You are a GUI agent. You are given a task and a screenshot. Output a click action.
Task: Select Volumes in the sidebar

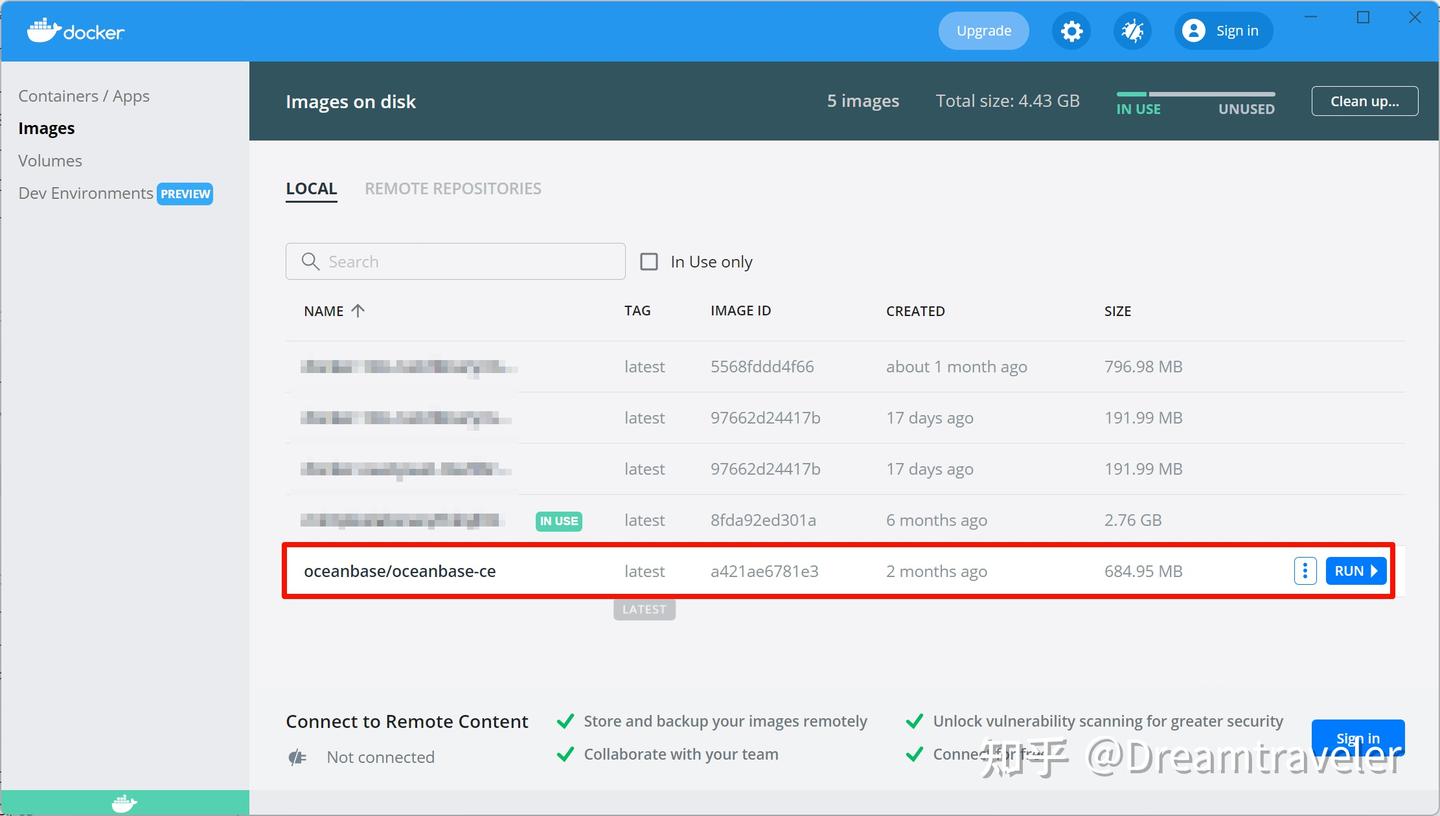coord(50,160)
